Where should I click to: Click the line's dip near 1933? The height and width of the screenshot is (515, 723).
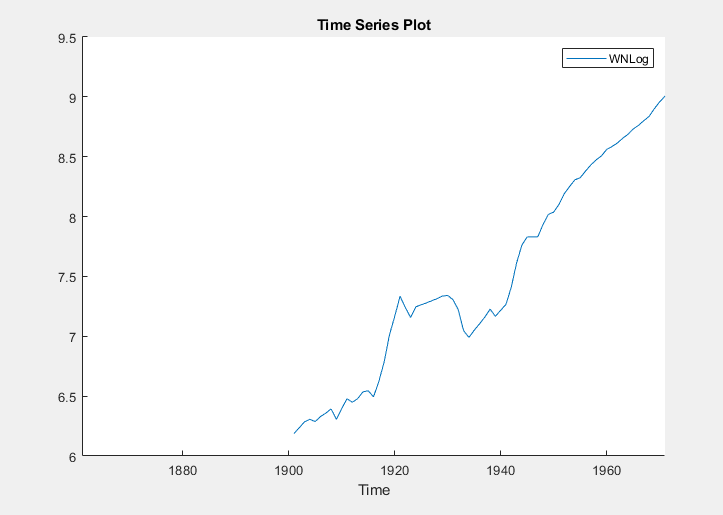(468, 337)
